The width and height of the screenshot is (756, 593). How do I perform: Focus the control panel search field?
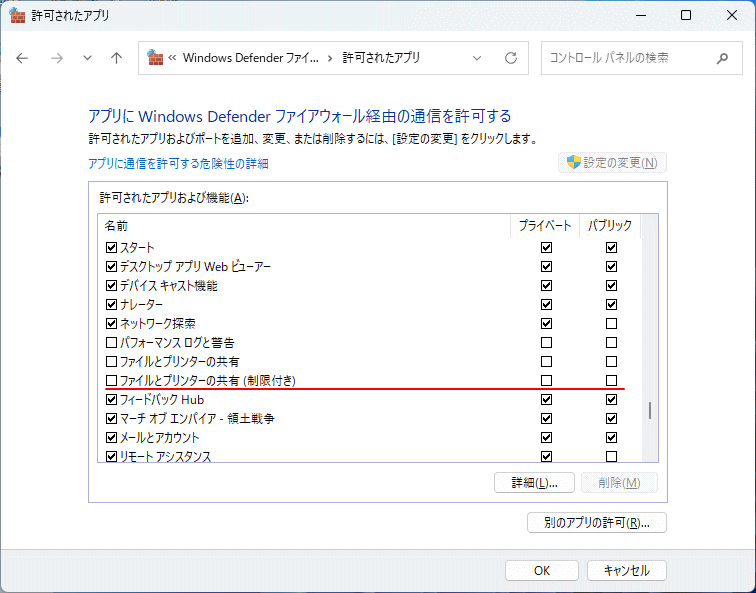pos(642,58)
